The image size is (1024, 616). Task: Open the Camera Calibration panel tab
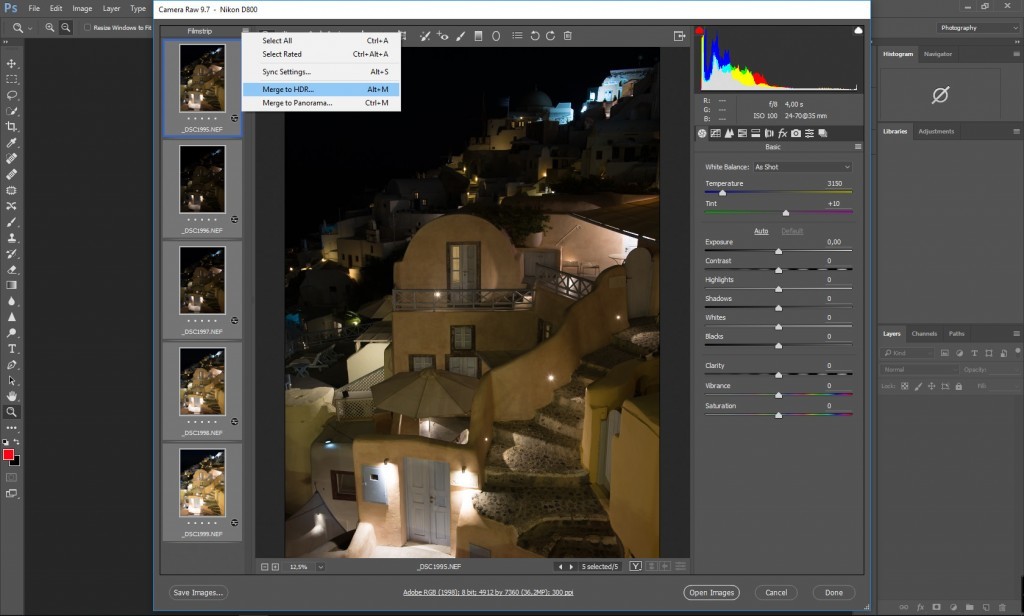(796, 133)
